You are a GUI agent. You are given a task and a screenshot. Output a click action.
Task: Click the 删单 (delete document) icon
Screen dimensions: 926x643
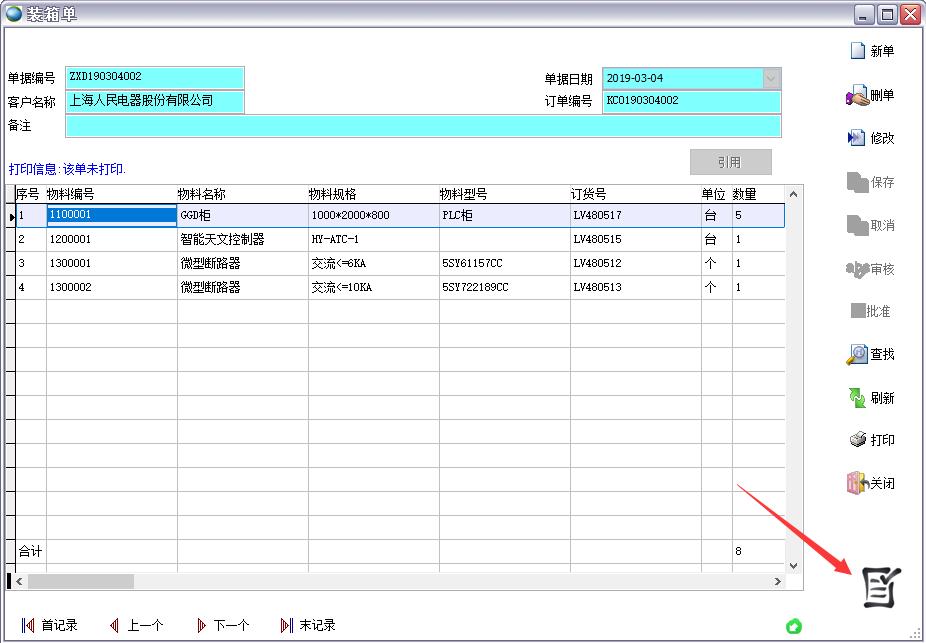click(x=857, y=96)
